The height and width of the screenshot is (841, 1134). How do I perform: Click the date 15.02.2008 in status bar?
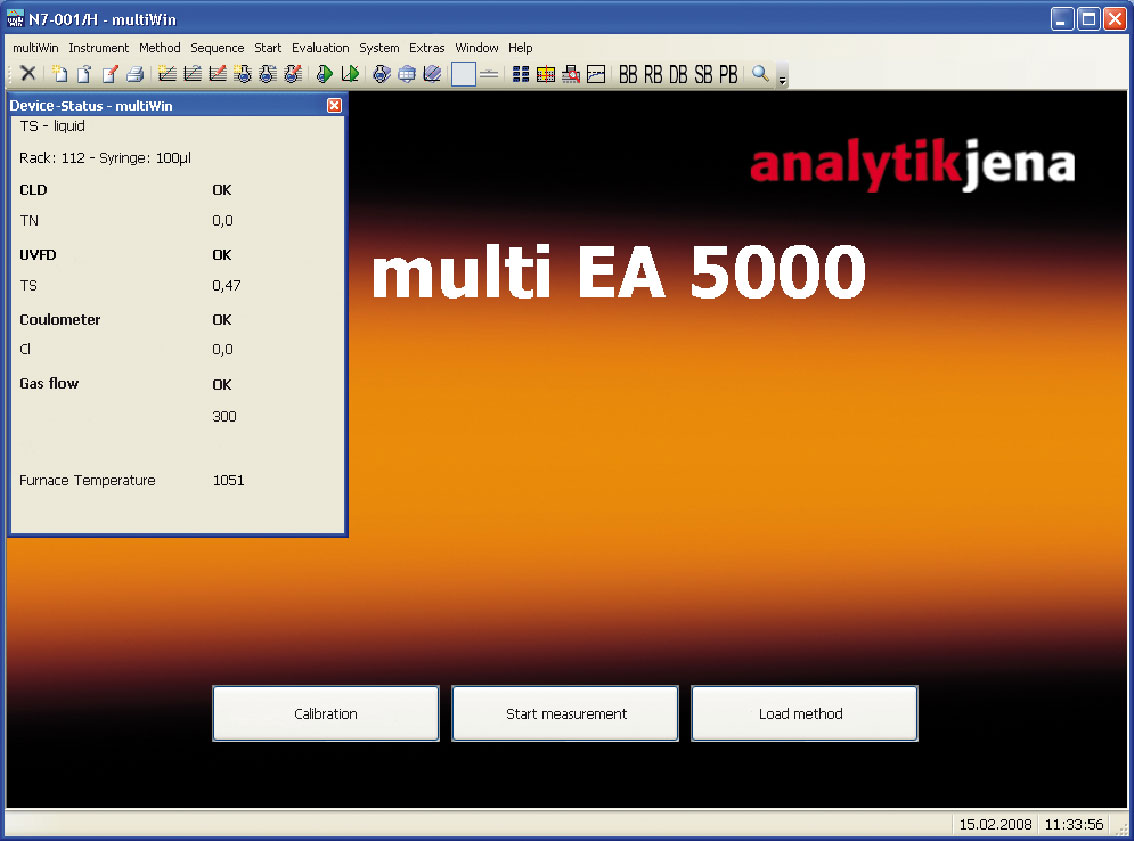pos(995,824)
